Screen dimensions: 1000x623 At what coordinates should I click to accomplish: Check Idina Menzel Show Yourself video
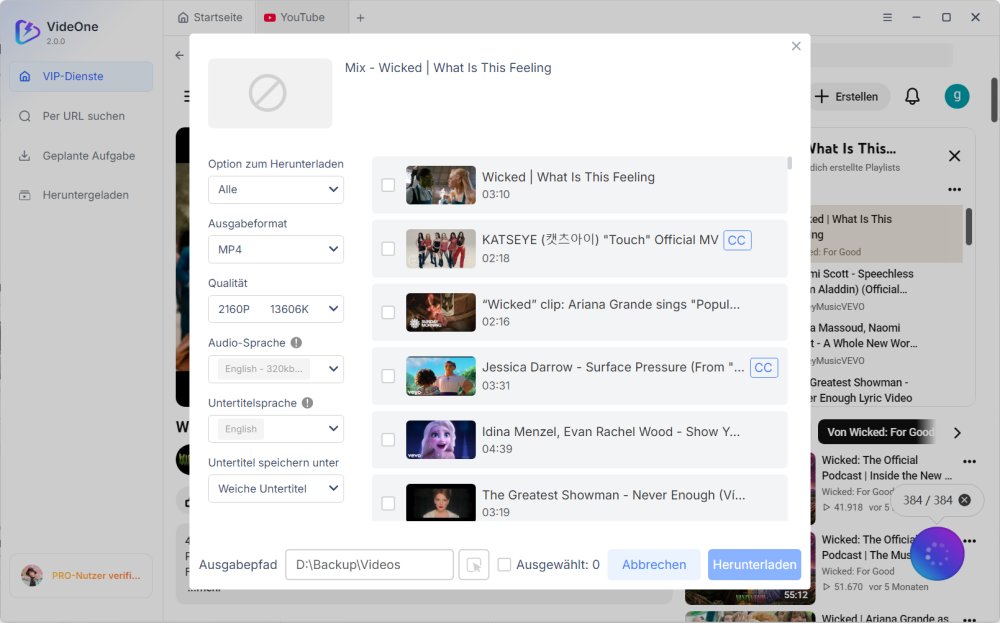pyautogui.click(x=388, y=440)
